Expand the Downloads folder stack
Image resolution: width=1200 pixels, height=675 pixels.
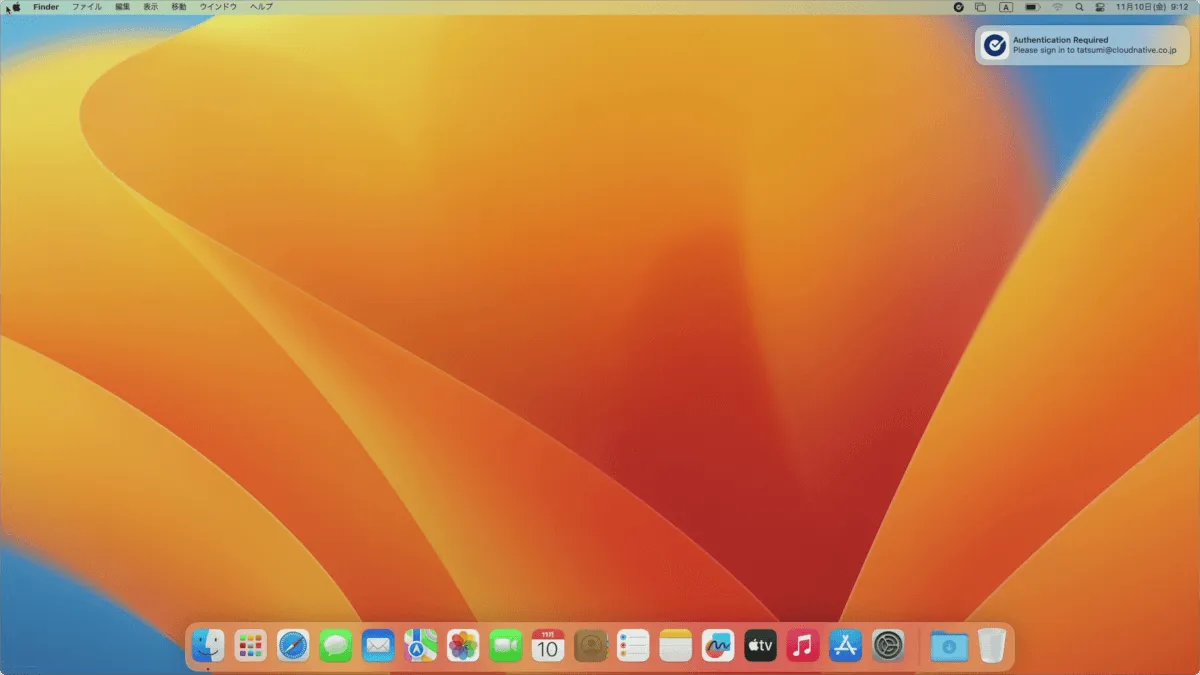948,646
